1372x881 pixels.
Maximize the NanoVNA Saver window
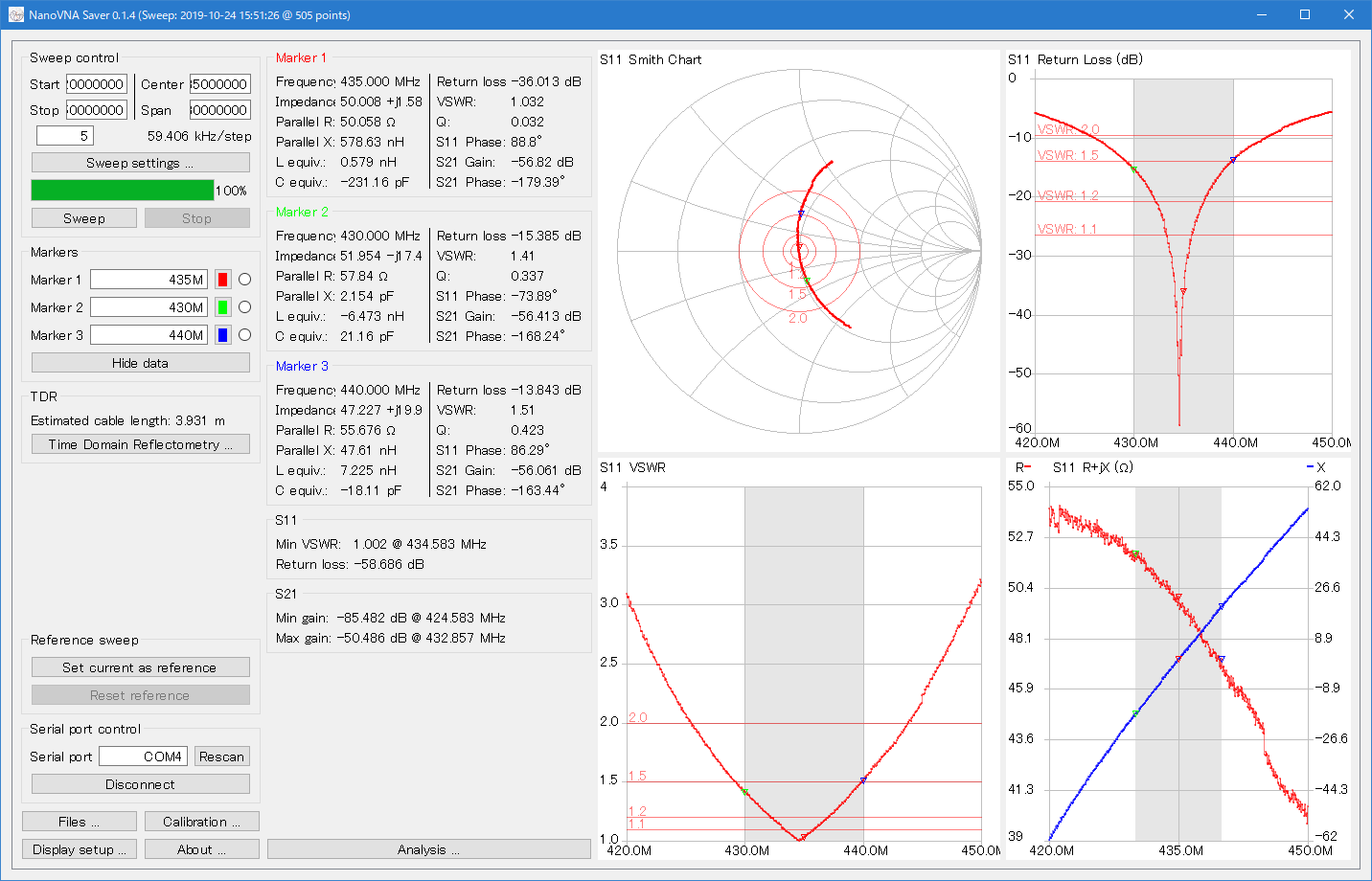1305,14
